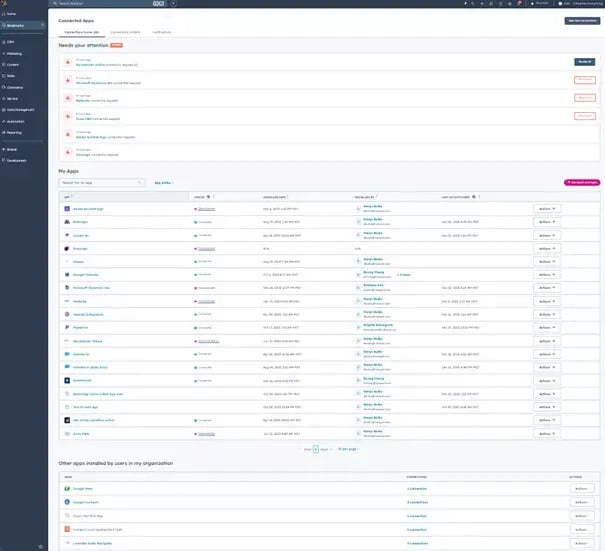The width and height of the screenshot is (605, 551).
Task: Click the Pipedrive app icon
Action: 67,327
